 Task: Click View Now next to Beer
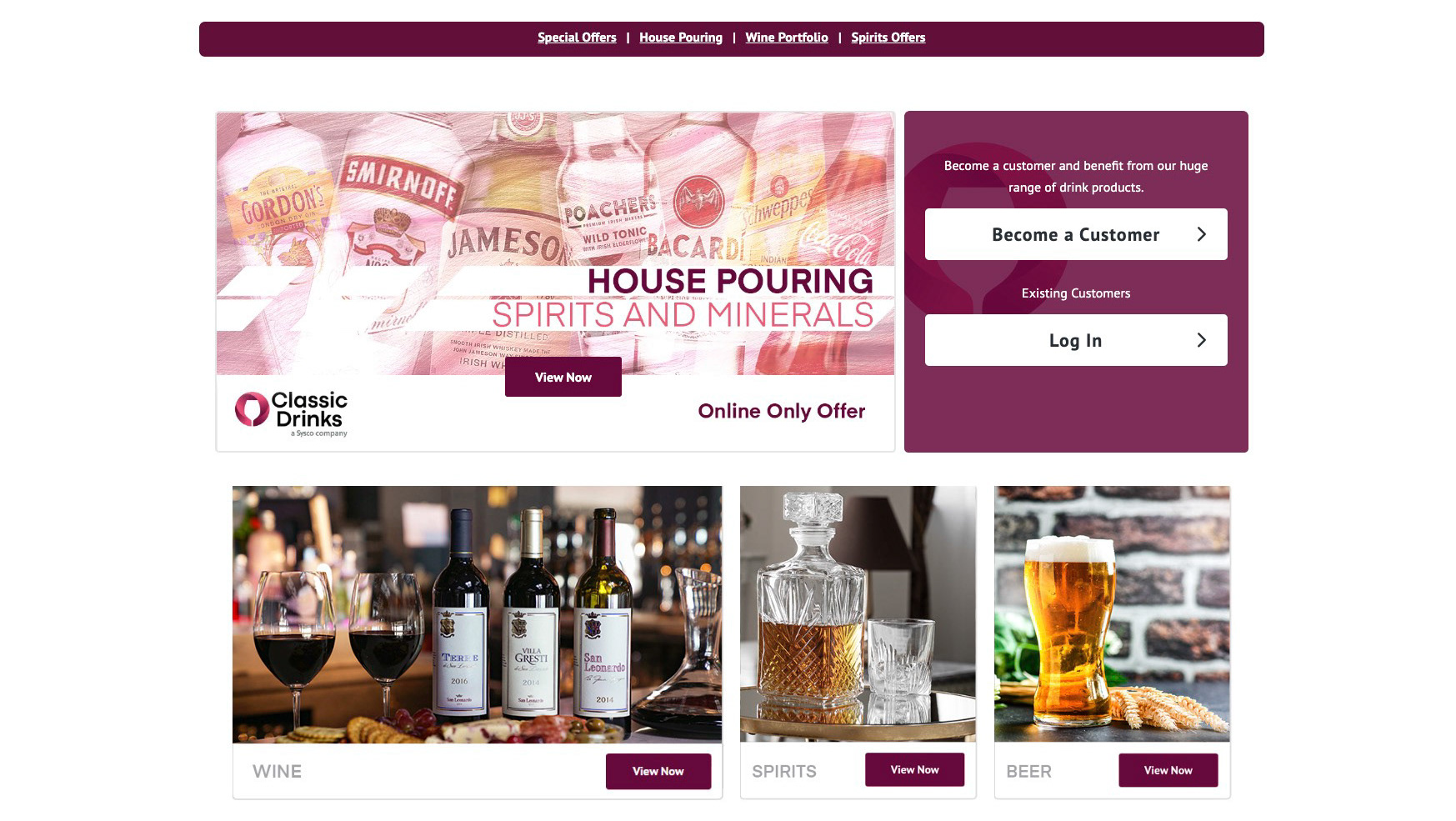click(1168, 770)
